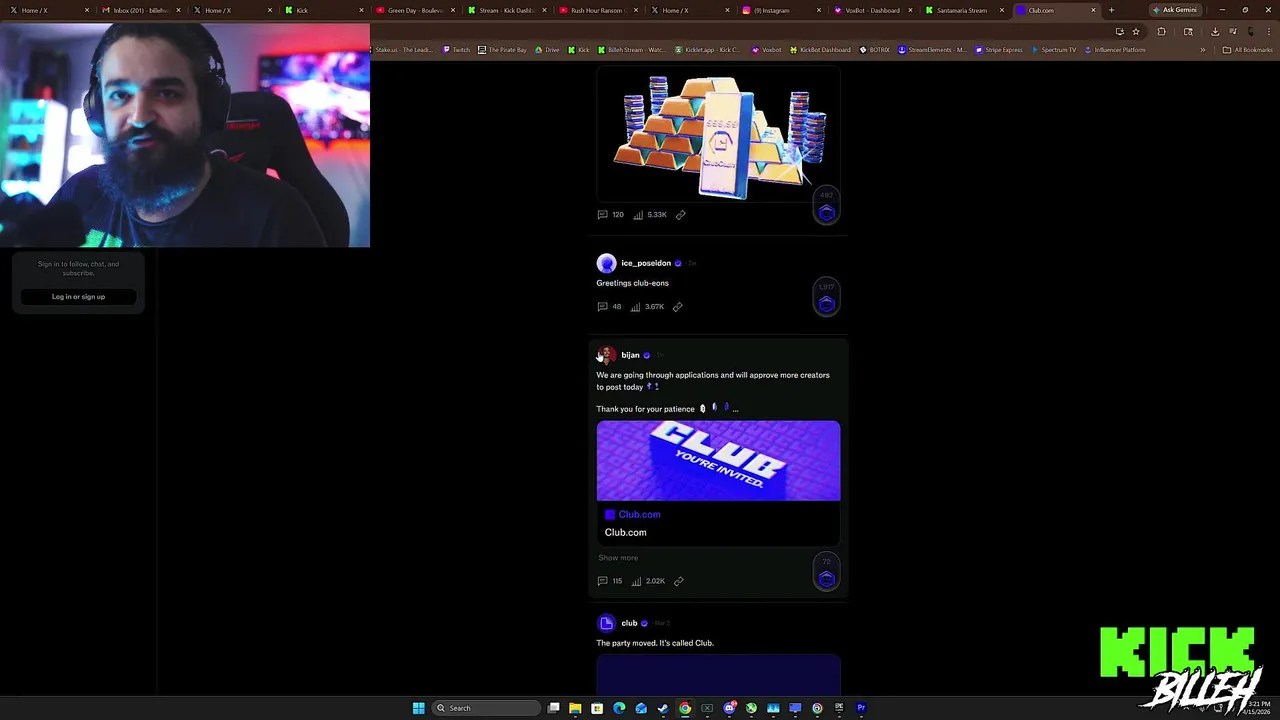This screenshot has width=1280, height=720.
Task: Open the gold bars post image
Action: [x=718, y=135]
